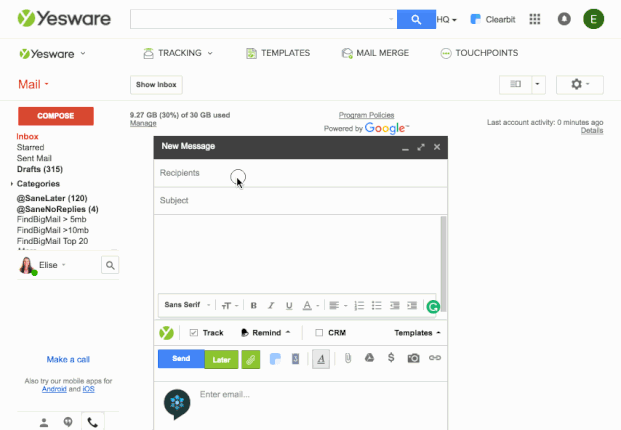Open the contacts person tab

point(44,423)
